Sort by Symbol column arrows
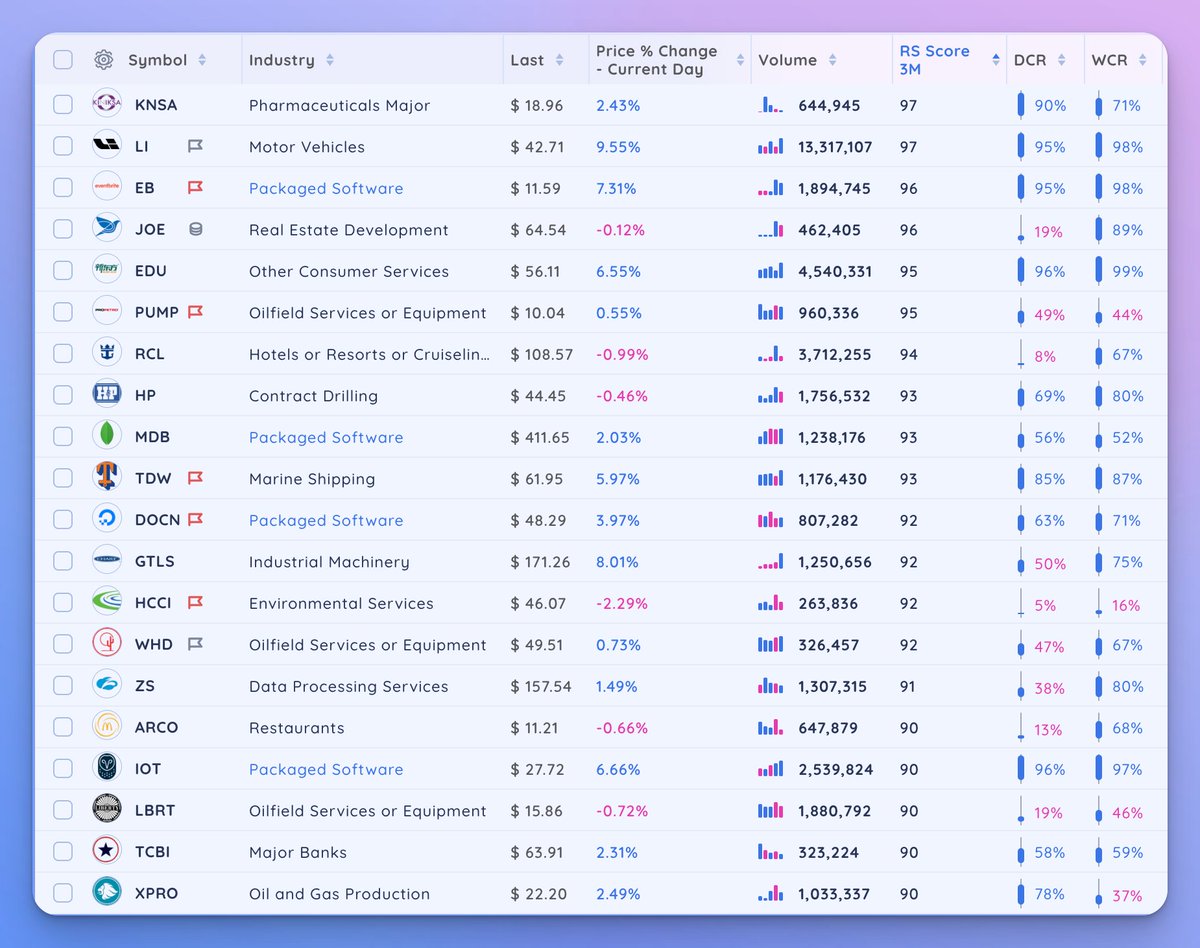This screenshot has height=948, width=1200. [x=202, y=60]
